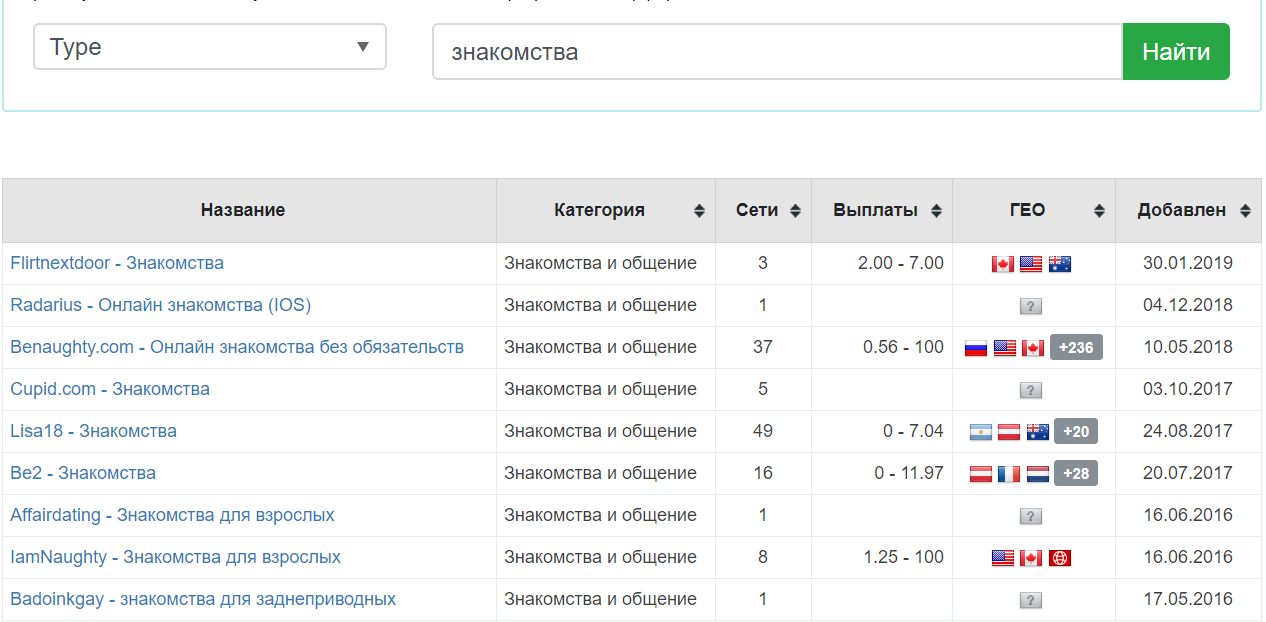The image size is (1266, 622).
Task: Sort table by Категория column arrows
Action: click(699, 211)
